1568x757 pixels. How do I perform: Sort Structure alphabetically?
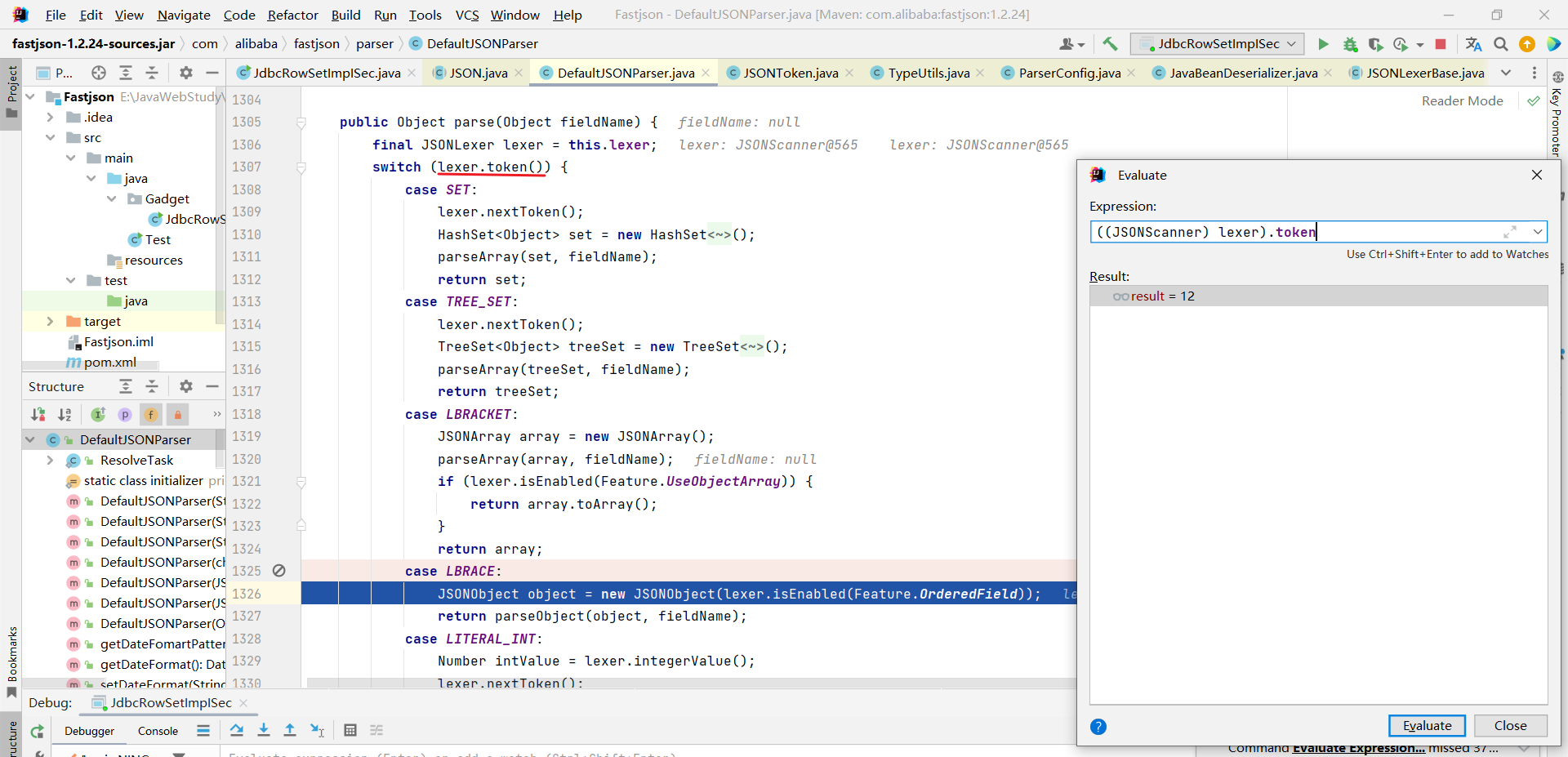tap(65, 415)
